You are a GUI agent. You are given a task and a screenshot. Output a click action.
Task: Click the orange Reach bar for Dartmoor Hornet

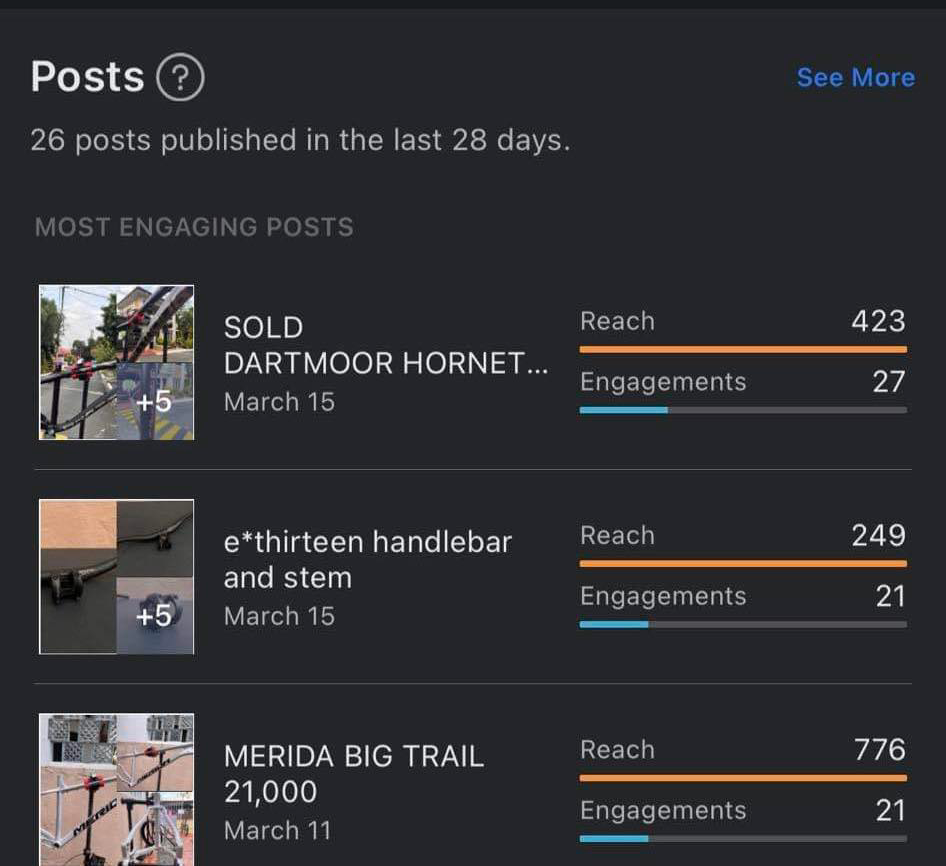coord(742,349)
